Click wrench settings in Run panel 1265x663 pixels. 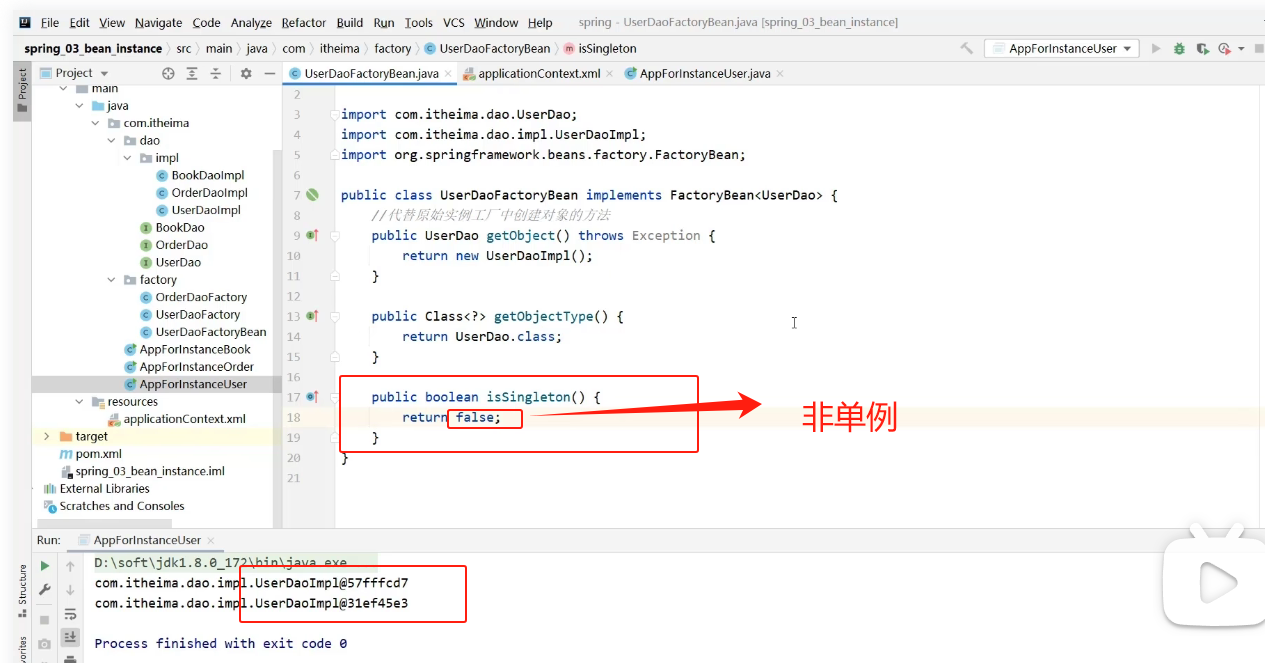pyautogui.click(x=45, y=591)
